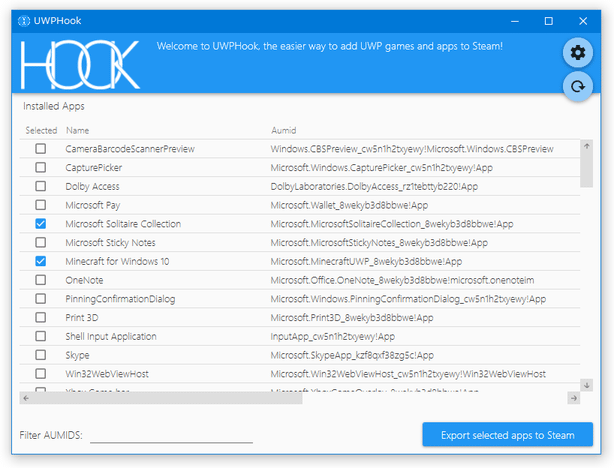This screenshot has height=468, width=614.
Task: Click the large HOOK logo
Action: 80,65
